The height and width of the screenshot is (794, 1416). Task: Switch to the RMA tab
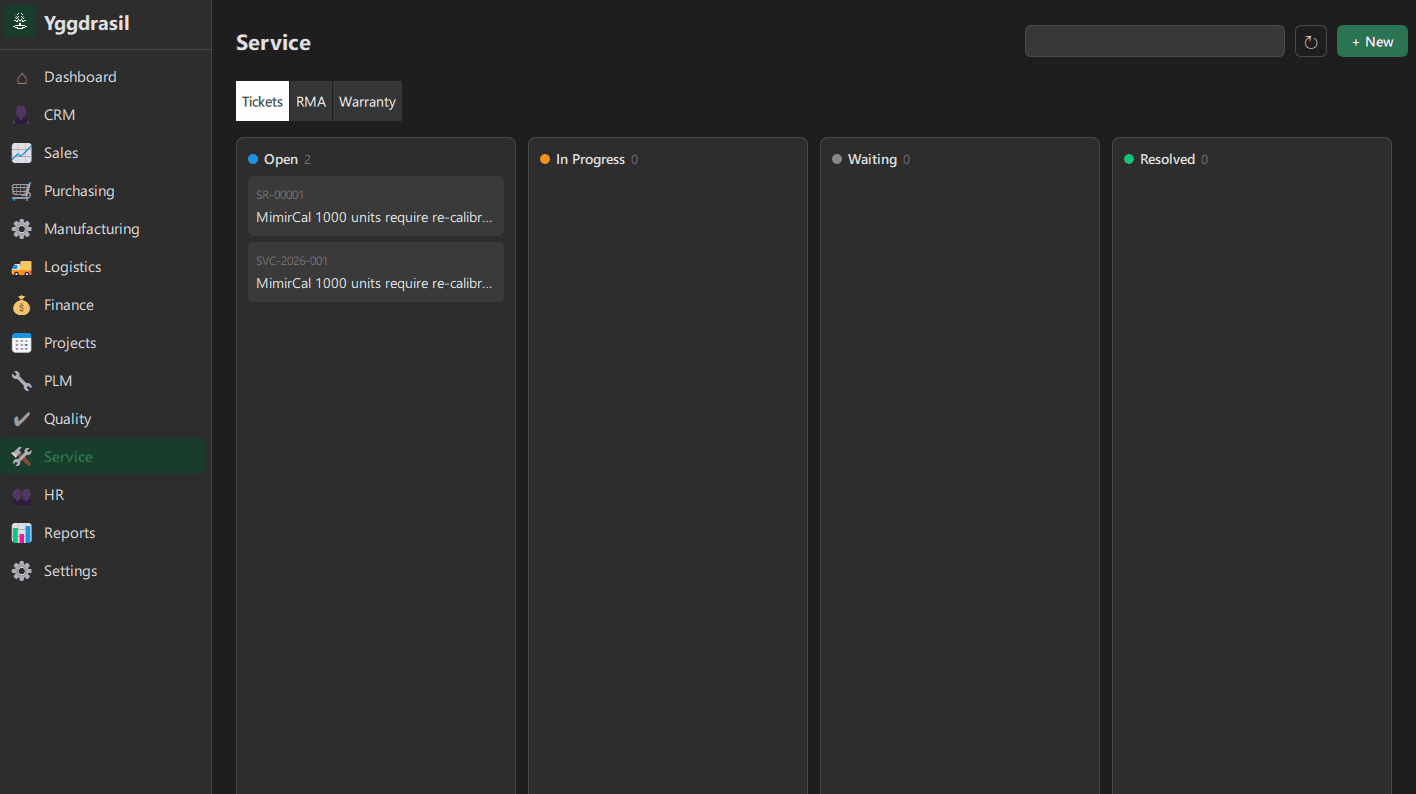(310, 101)
